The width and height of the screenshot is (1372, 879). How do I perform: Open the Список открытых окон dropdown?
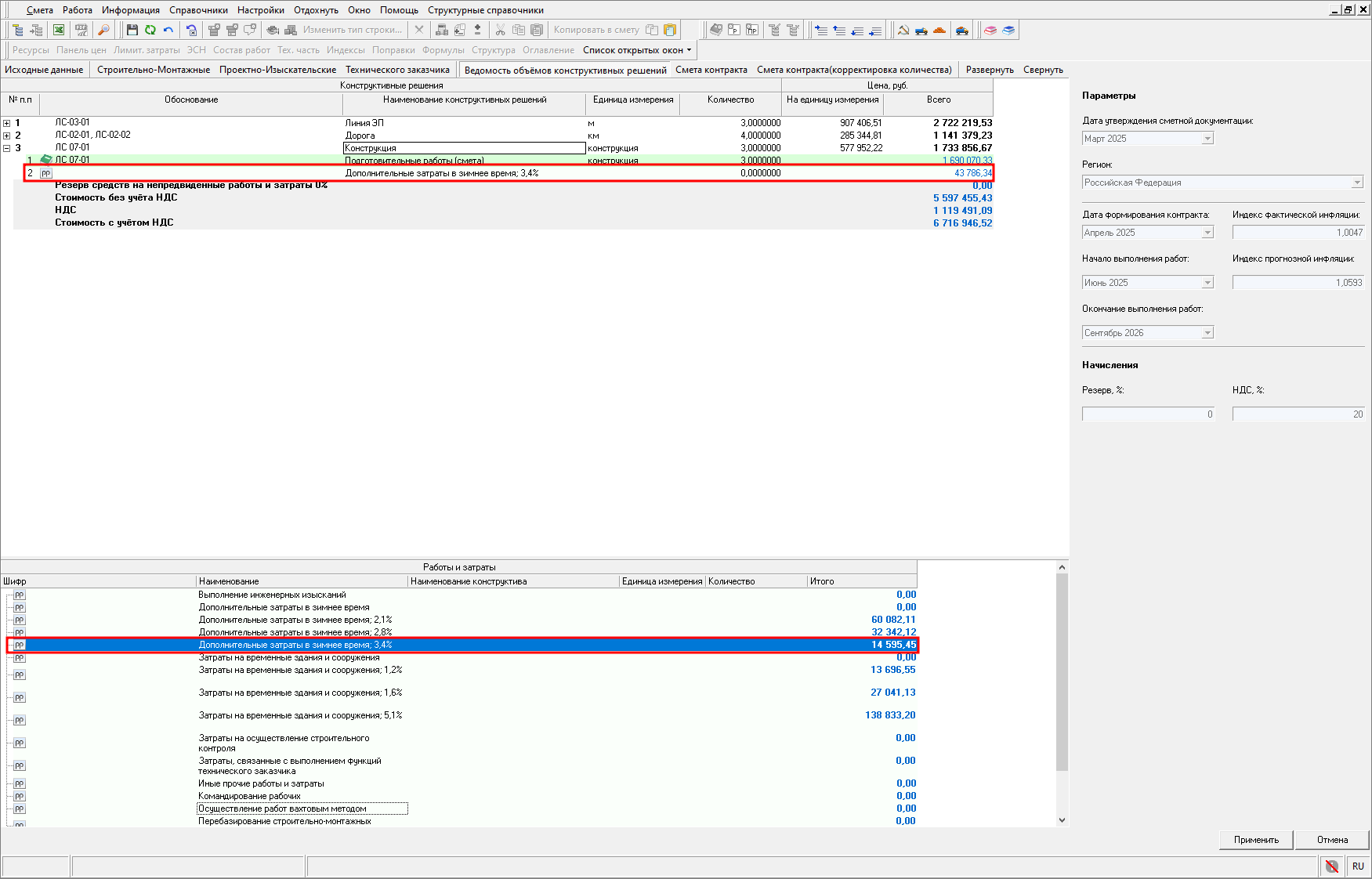click(637, 50)
